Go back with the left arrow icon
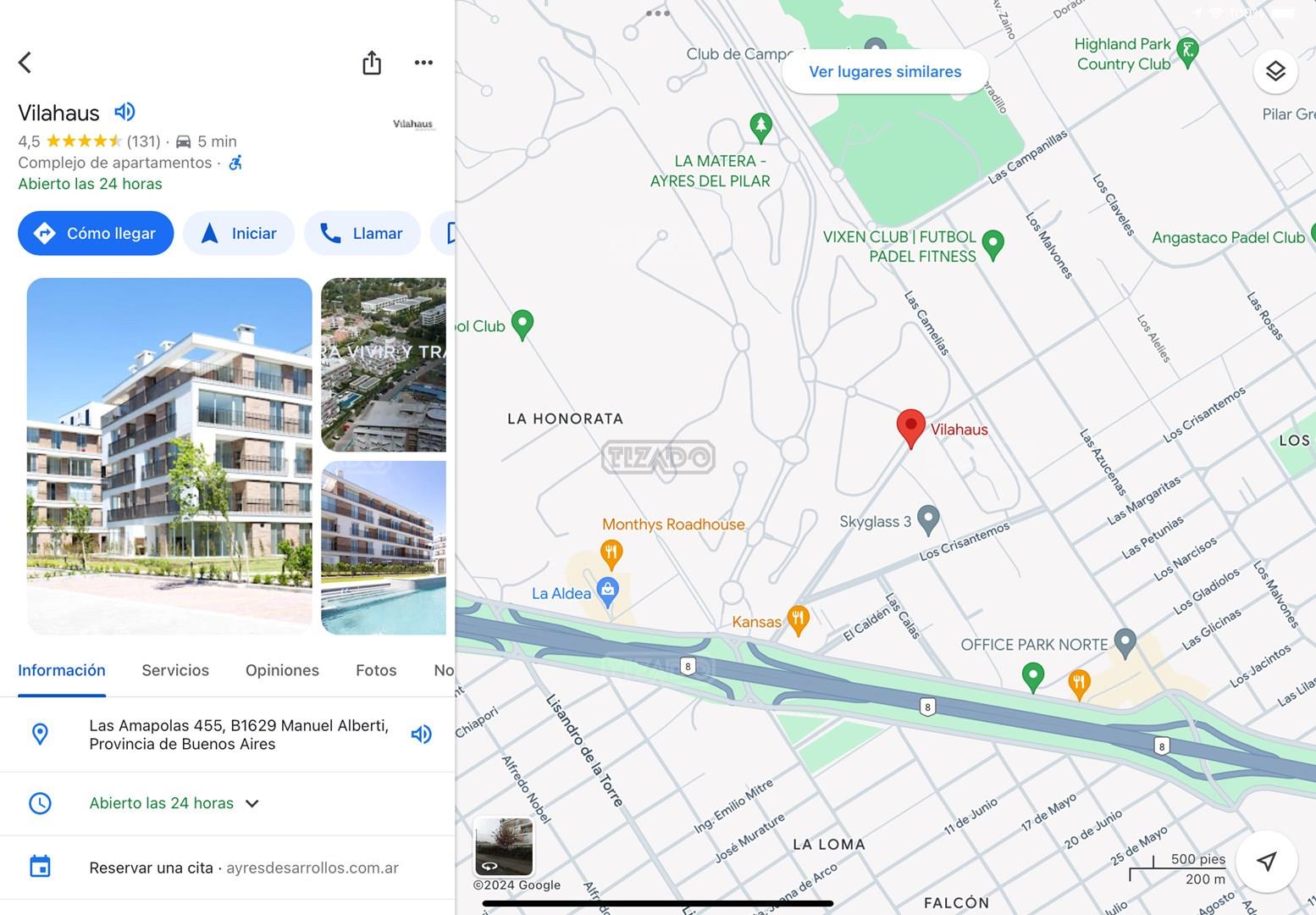Image resolution: width=1316 pixels, height=915 pixels. tap(25, 63)
